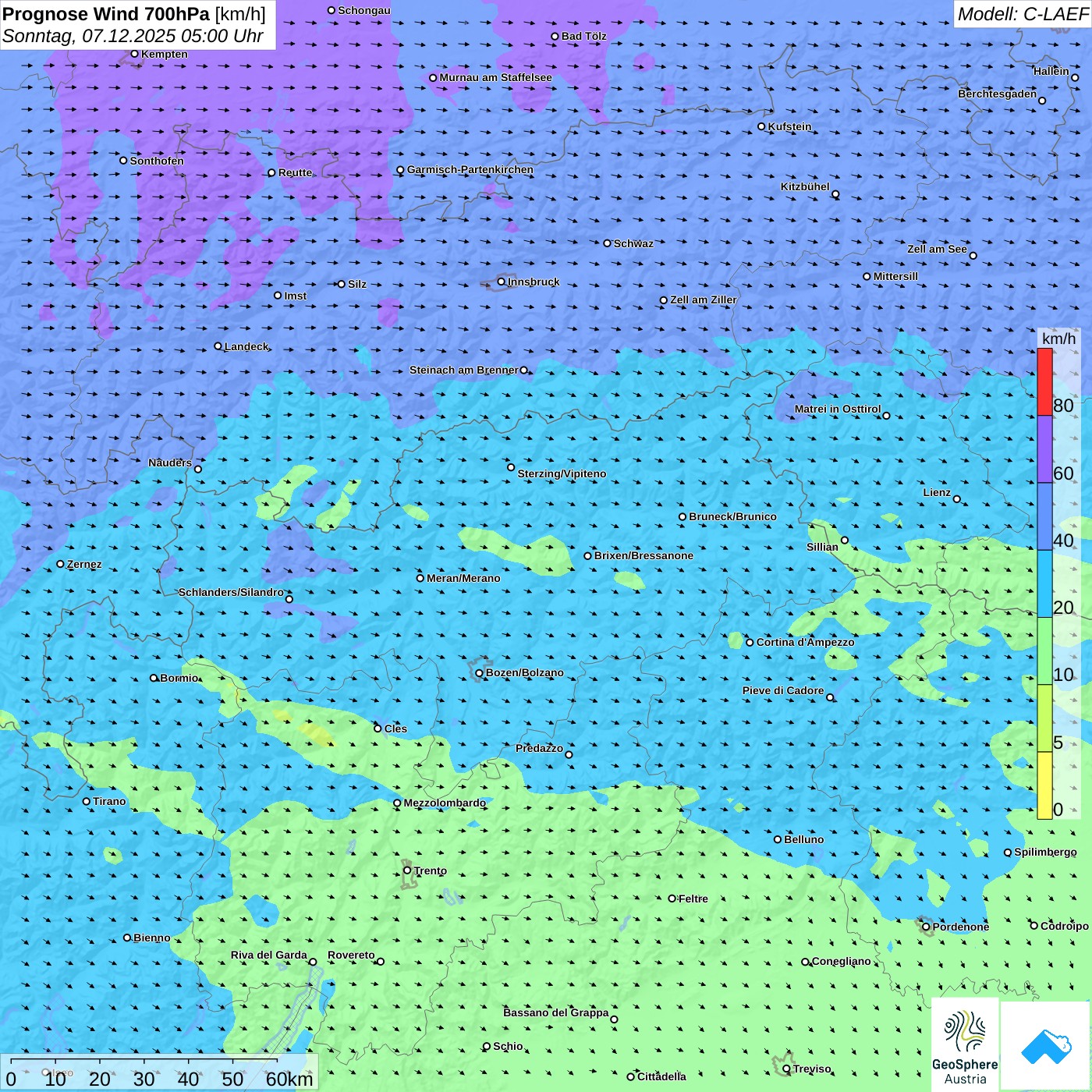Viewport: 1092px width, 1092px height.
Task: Click the Riva del Garda marker
Action: (314, 962)
